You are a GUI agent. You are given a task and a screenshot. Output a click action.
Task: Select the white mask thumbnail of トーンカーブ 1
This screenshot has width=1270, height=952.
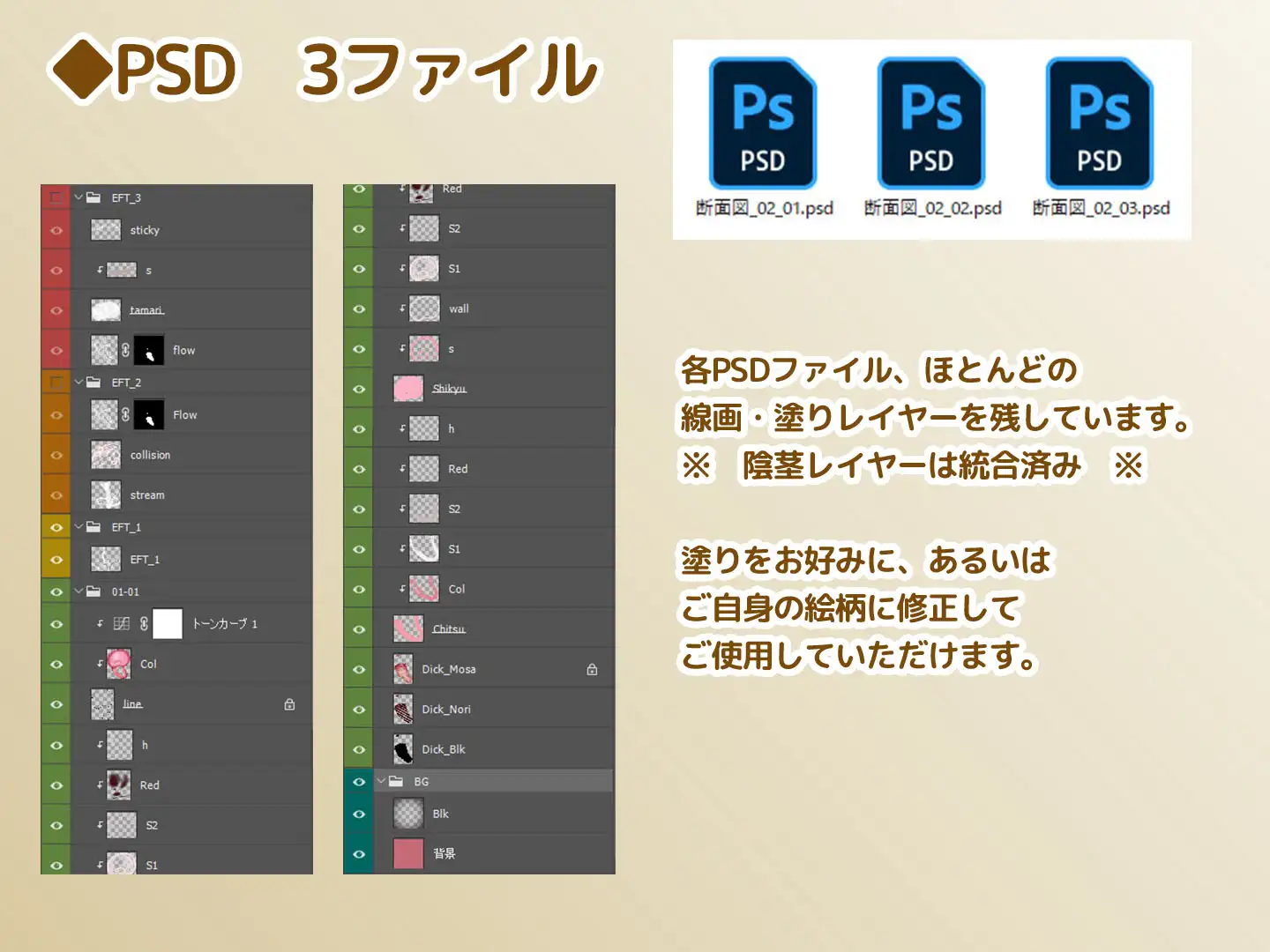click(x=168, y=623)
